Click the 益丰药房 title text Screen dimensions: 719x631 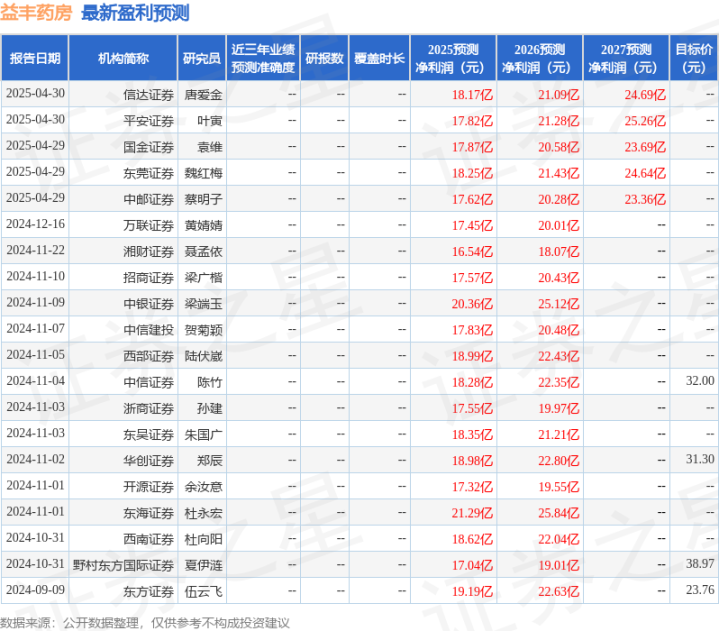pos(36,13)
